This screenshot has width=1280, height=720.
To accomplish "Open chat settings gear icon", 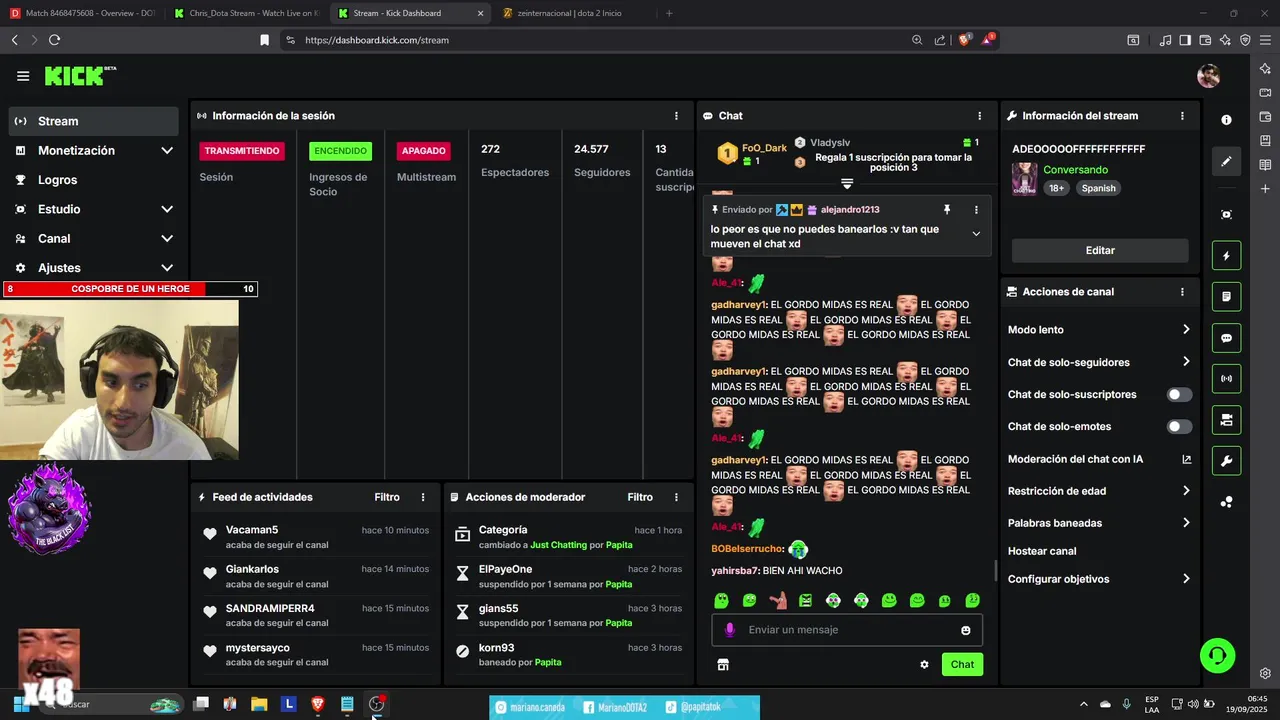I will coord(924,664).
